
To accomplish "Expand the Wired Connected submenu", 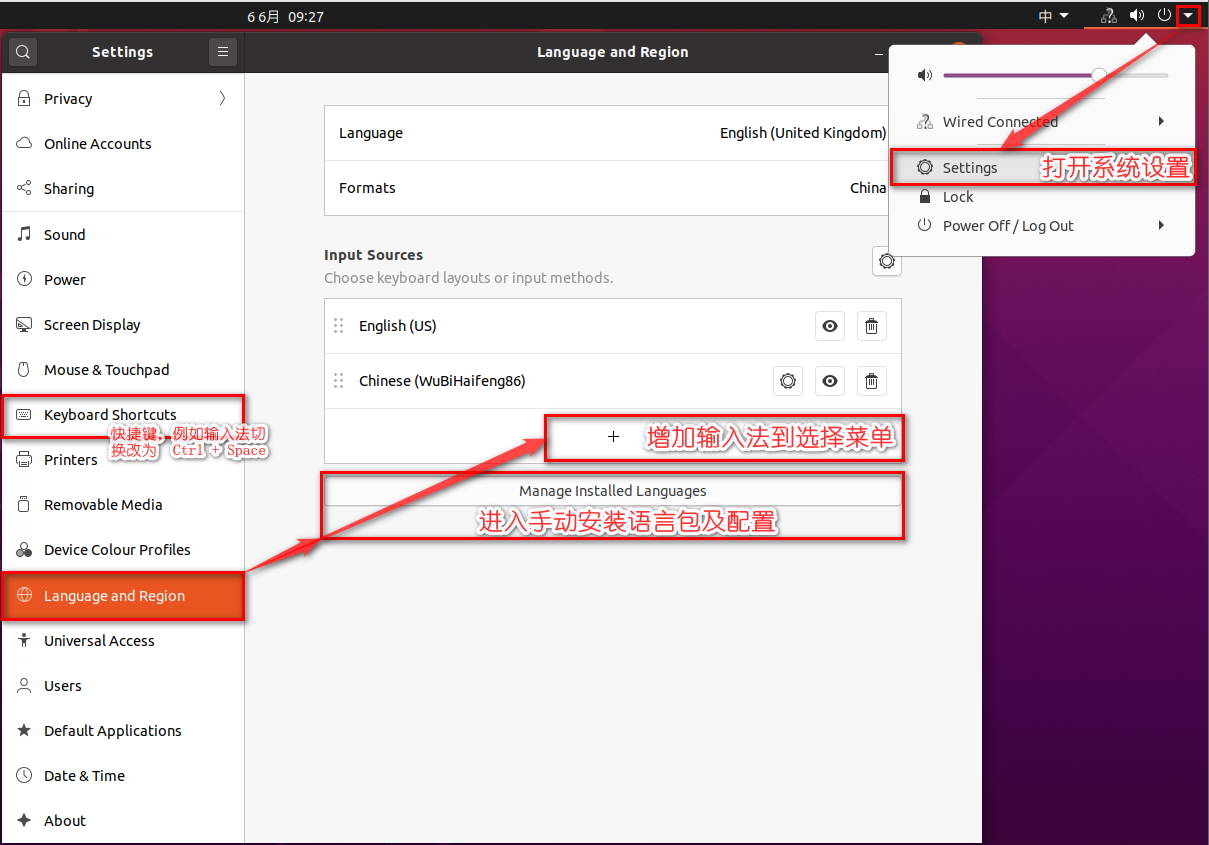I will click(1161, 122).
